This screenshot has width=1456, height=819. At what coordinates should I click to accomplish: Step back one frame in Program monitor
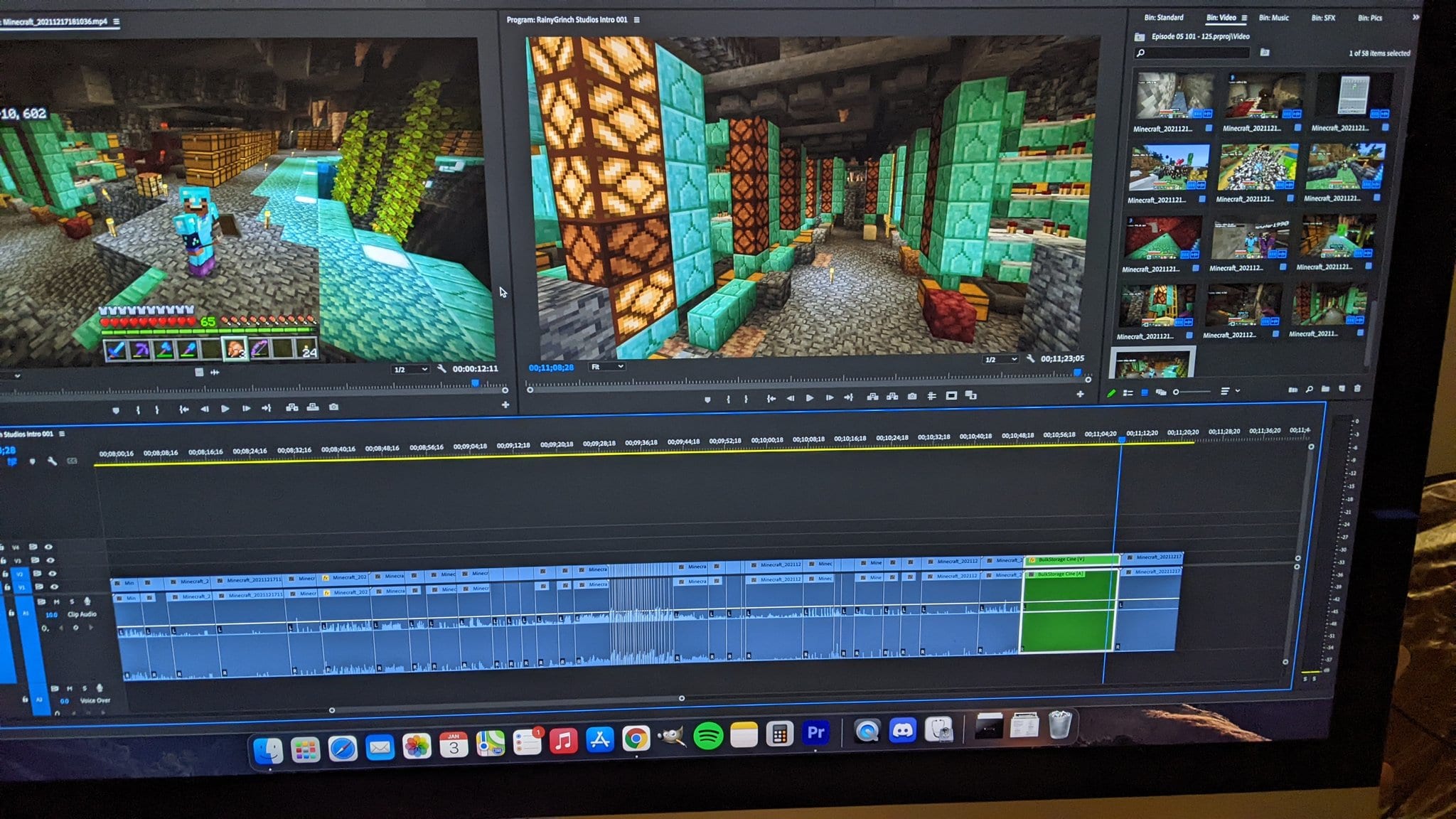(x=790, y=398)
